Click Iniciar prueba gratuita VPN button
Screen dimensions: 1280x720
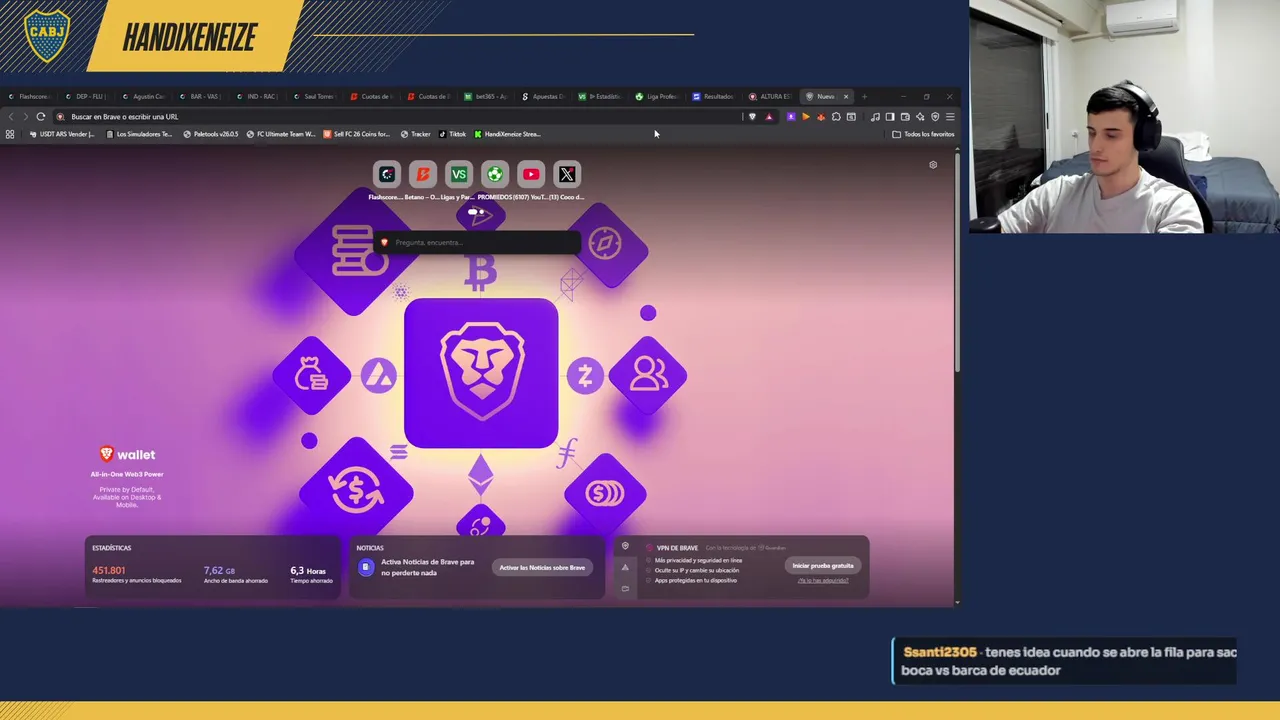(823, 566)
